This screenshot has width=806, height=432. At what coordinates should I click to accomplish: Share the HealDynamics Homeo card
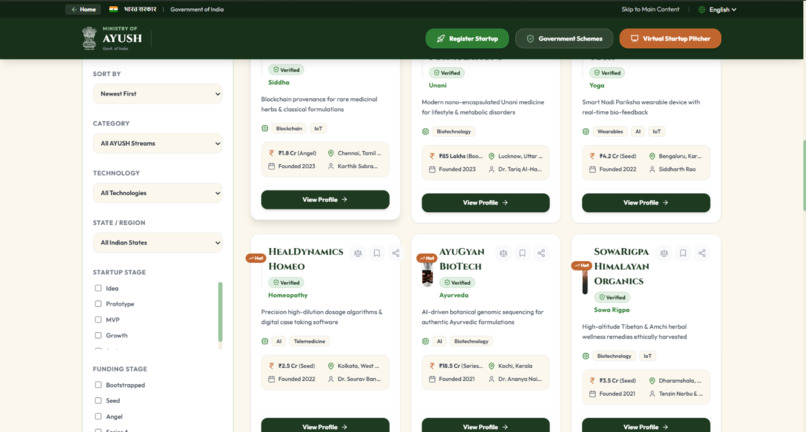click(395, 253)
